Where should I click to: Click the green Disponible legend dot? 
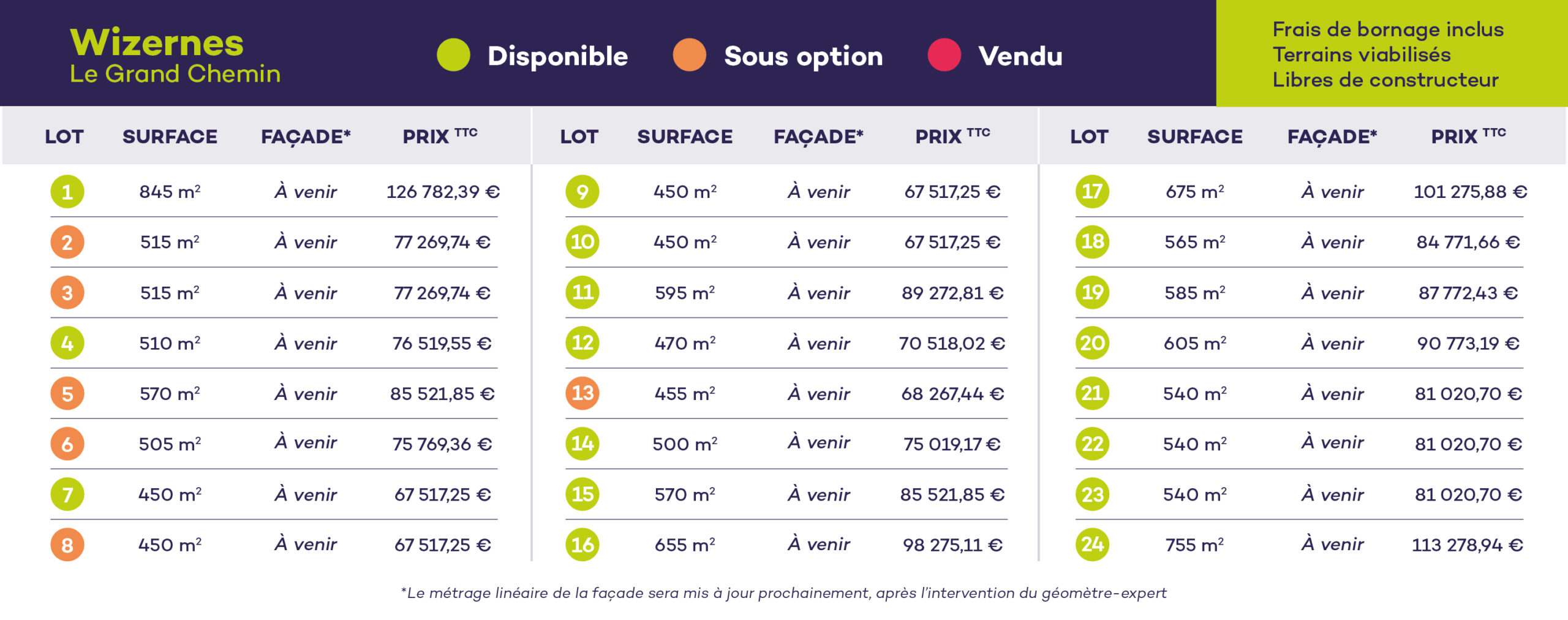pos(453,55)
